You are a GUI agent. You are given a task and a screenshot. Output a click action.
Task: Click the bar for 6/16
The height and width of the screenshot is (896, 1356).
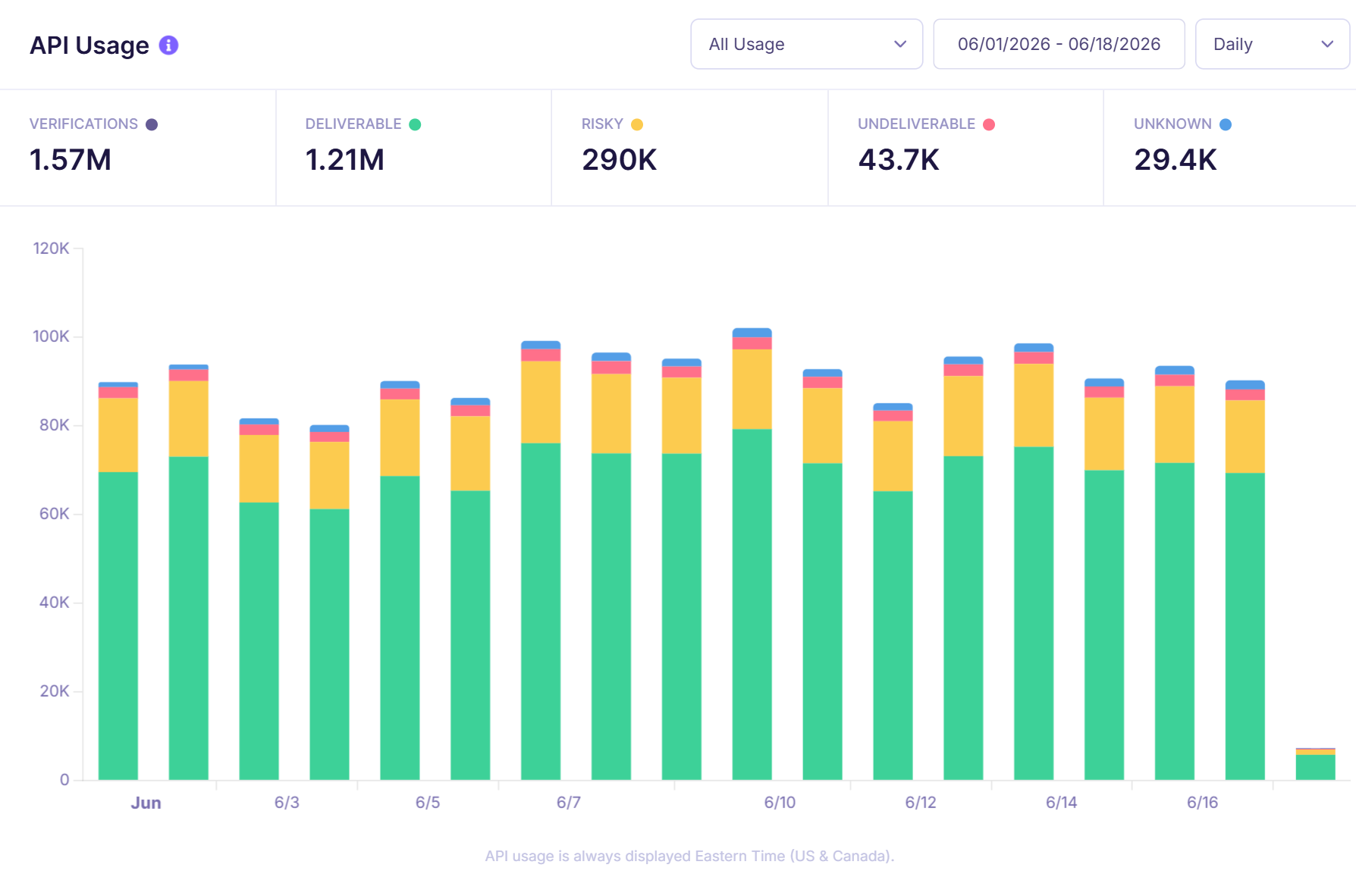click(1175, 572)
